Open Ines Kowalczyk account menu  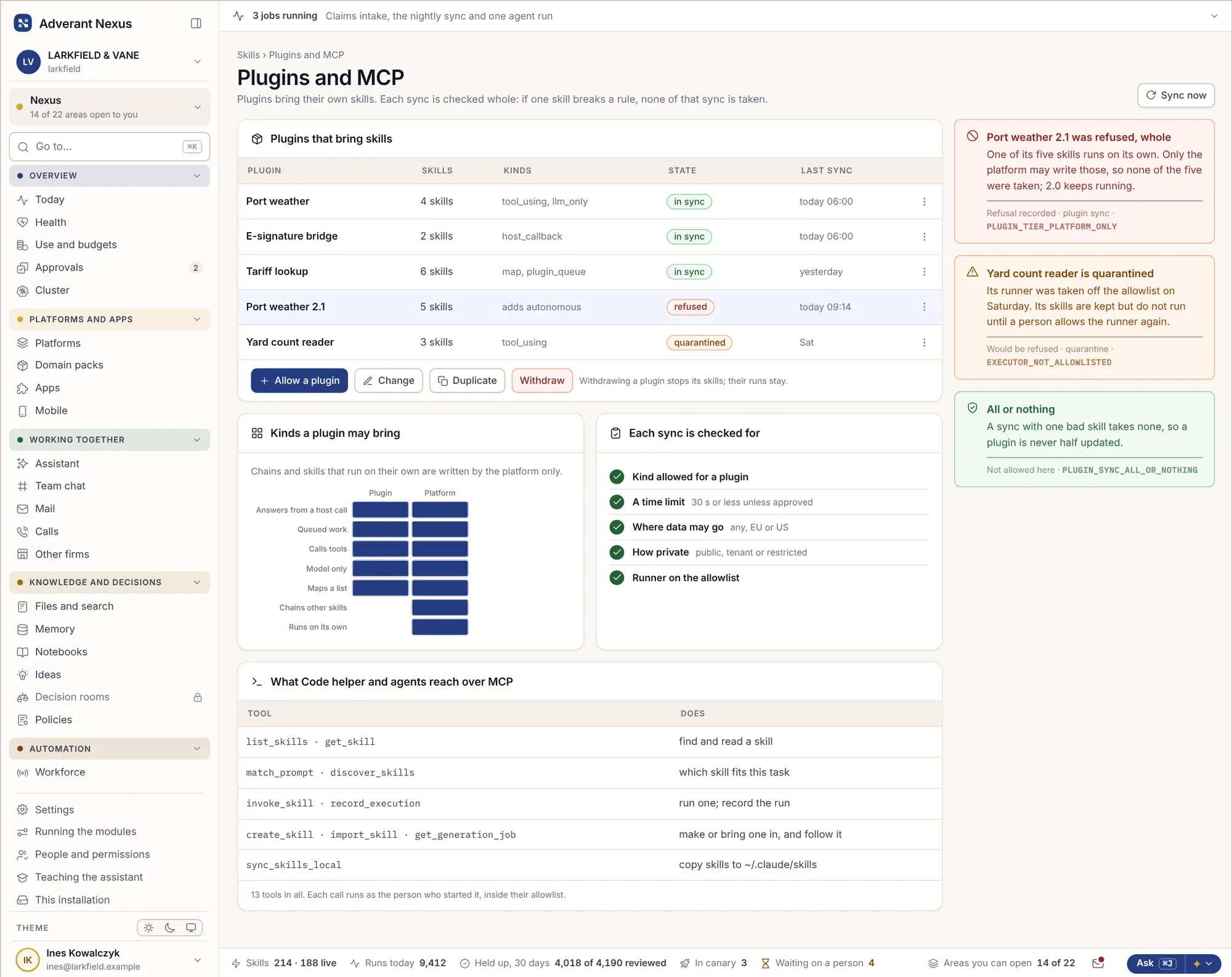[110, 960]
